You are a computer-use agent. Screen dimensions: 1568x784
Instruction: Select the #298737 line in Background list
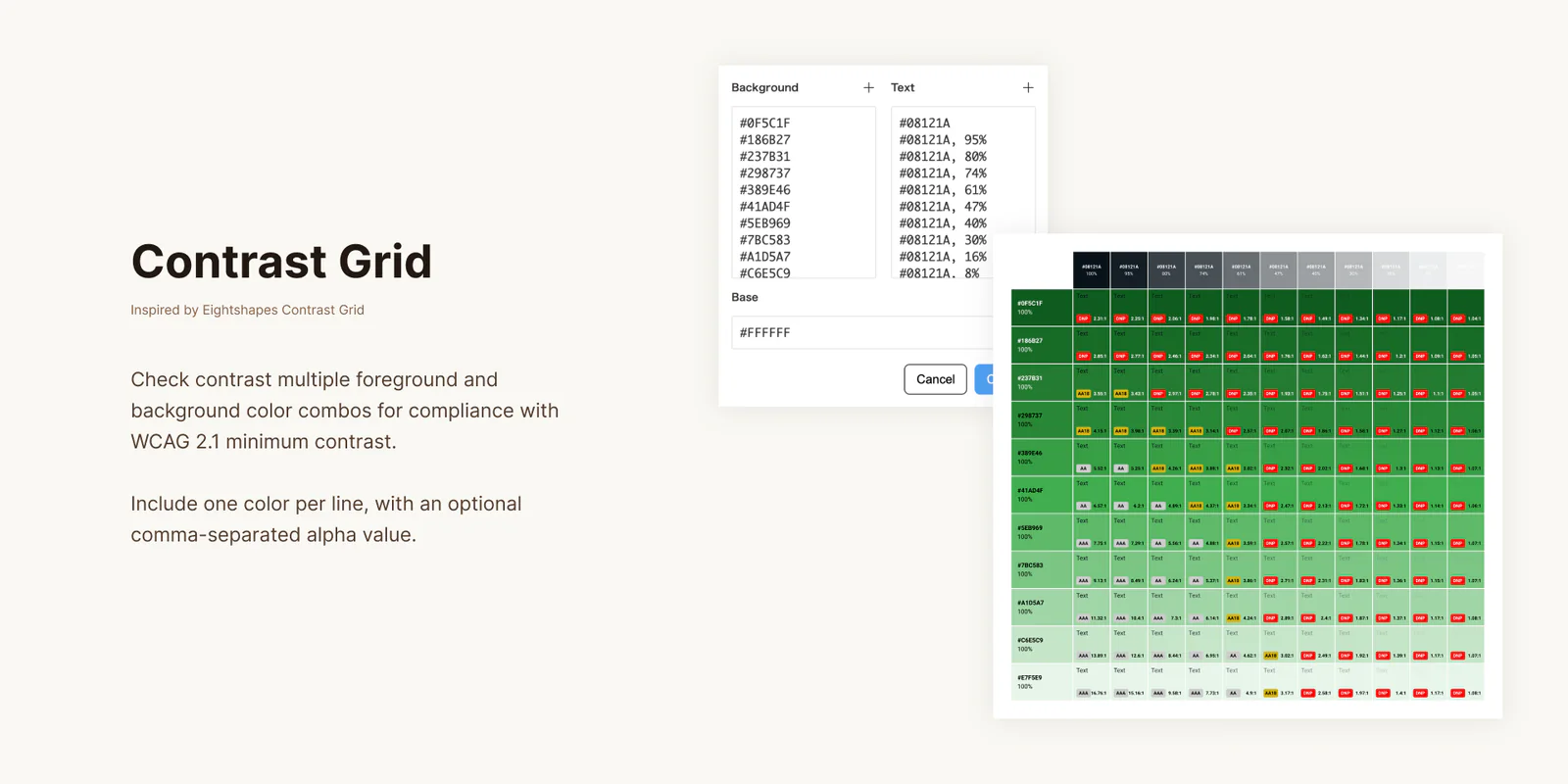click(765, 173)
